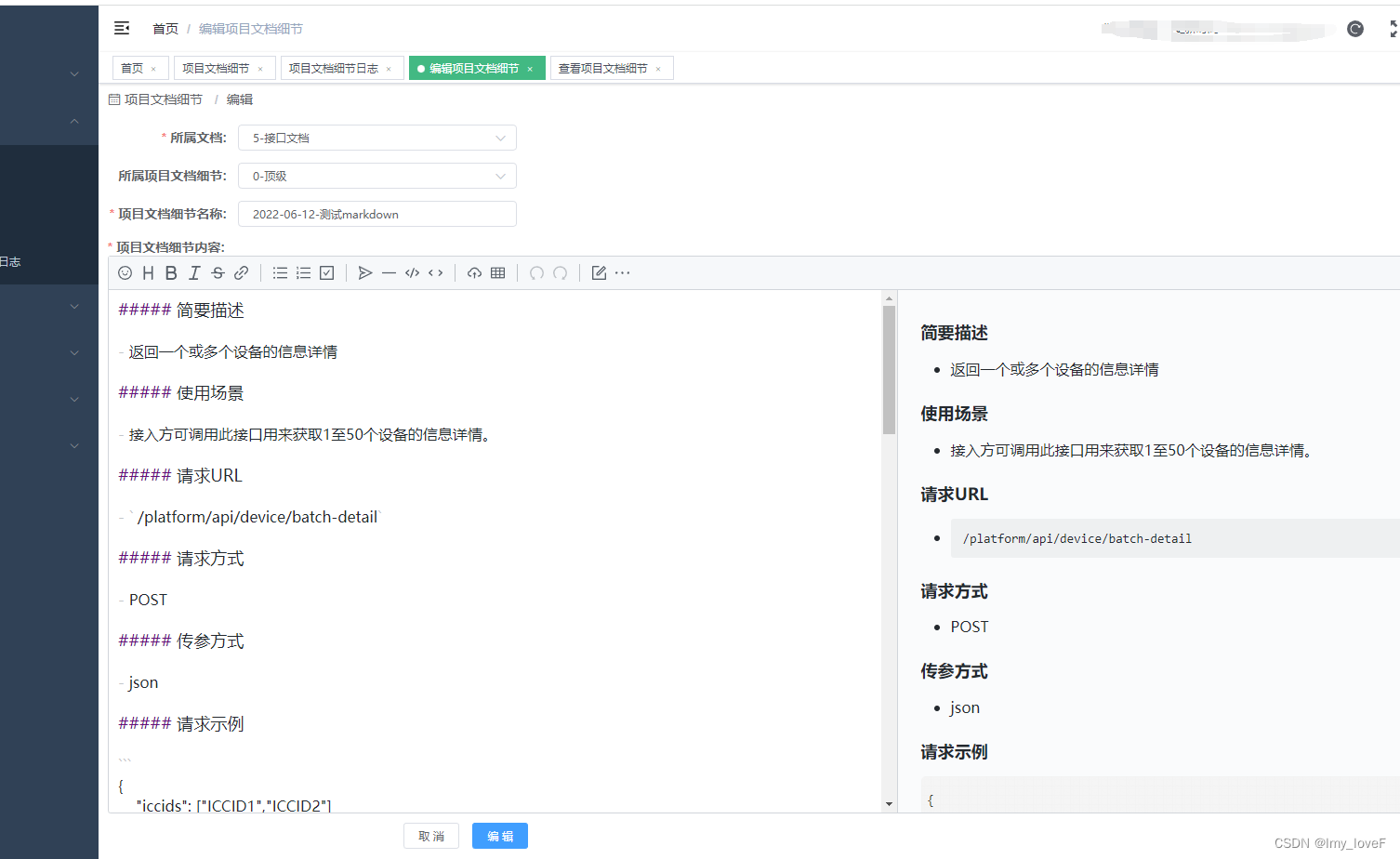The height and width of the screenshot is (859, 1400).
Task: Switch to the 查看项目文档细节 tab
Action: [602, 67]
